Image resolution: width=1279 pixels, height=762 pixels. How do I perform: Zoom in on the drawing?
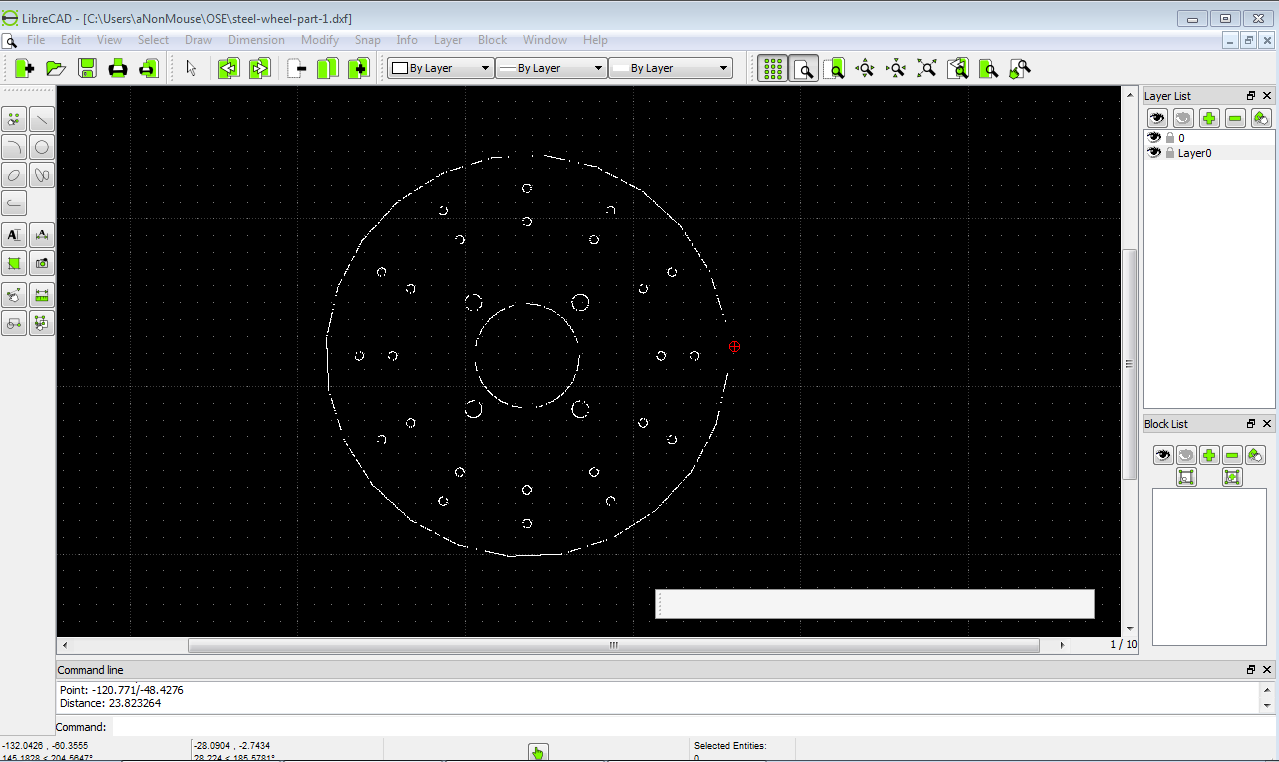click(865, 68)
